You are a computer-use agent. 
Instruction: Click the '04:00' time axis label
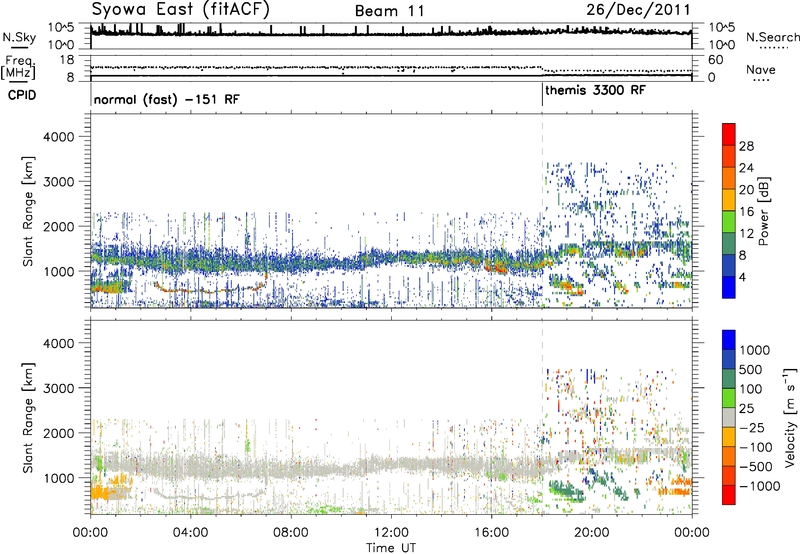tap(190, 533)
